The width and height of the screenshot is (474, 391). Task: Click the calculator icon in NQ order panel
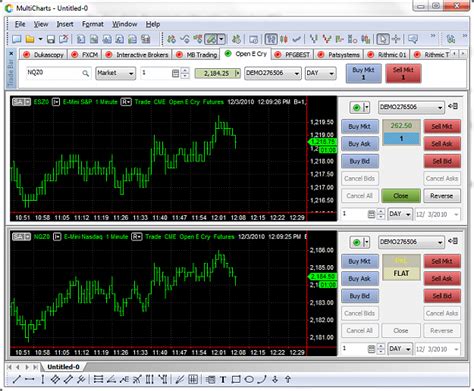[x=371, y=349]
